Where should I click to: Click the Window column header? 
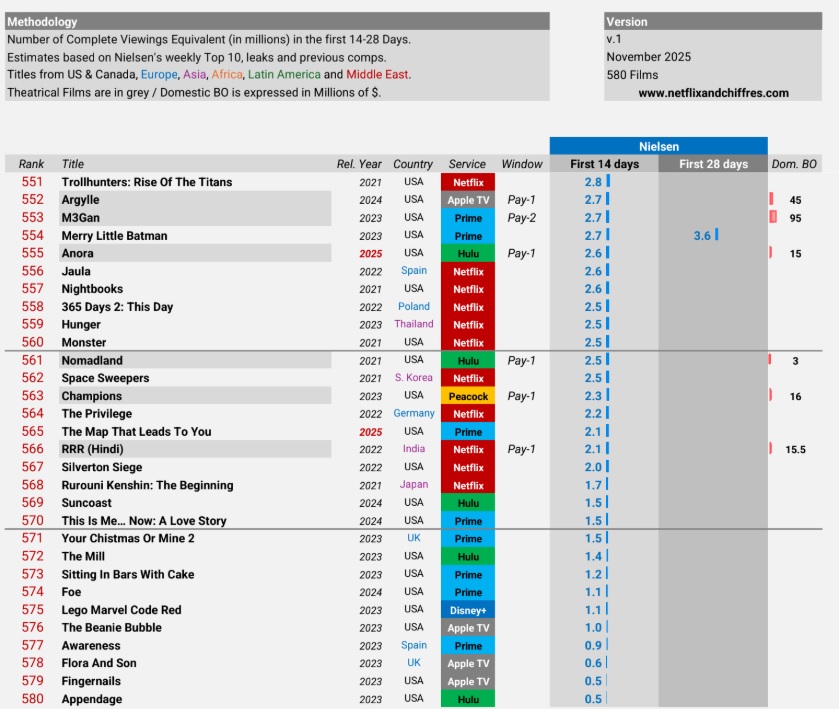tap(522, 164)
